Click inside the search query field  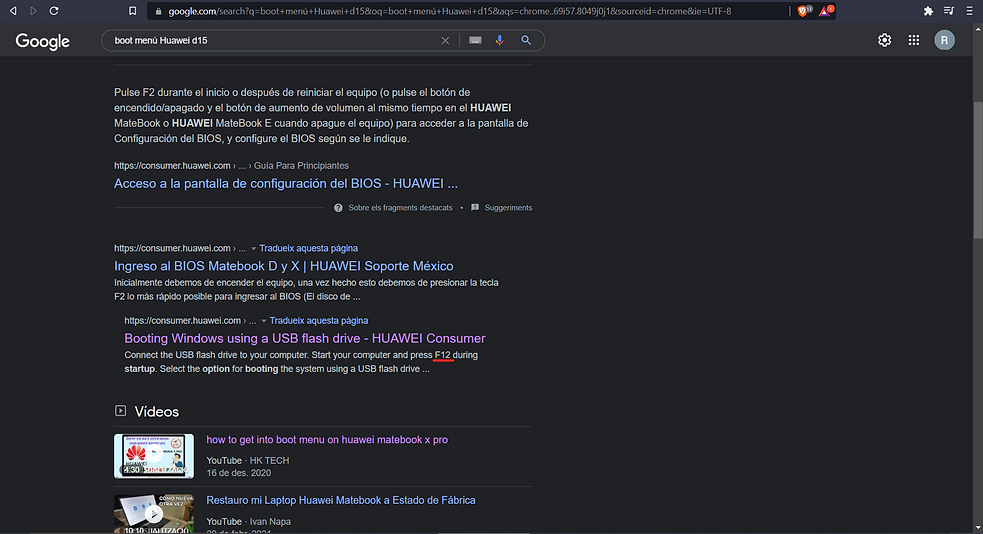click(273, 40)
